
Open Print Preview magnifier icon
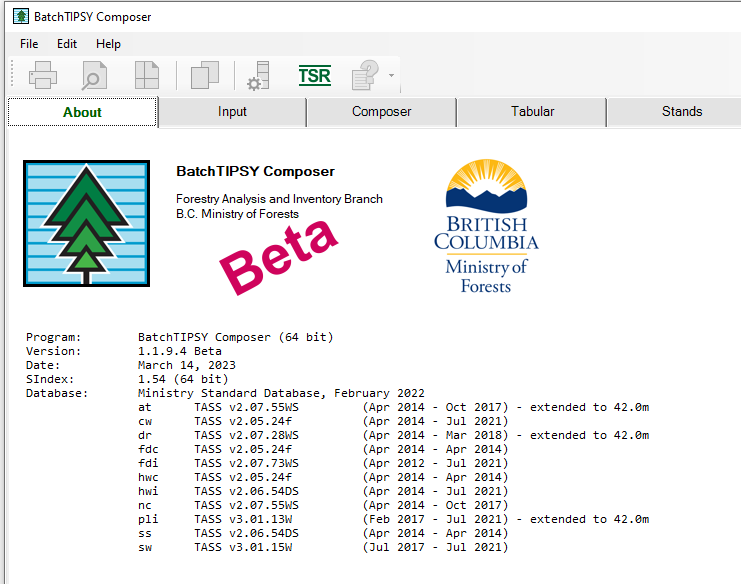click(x=95, y=75)
